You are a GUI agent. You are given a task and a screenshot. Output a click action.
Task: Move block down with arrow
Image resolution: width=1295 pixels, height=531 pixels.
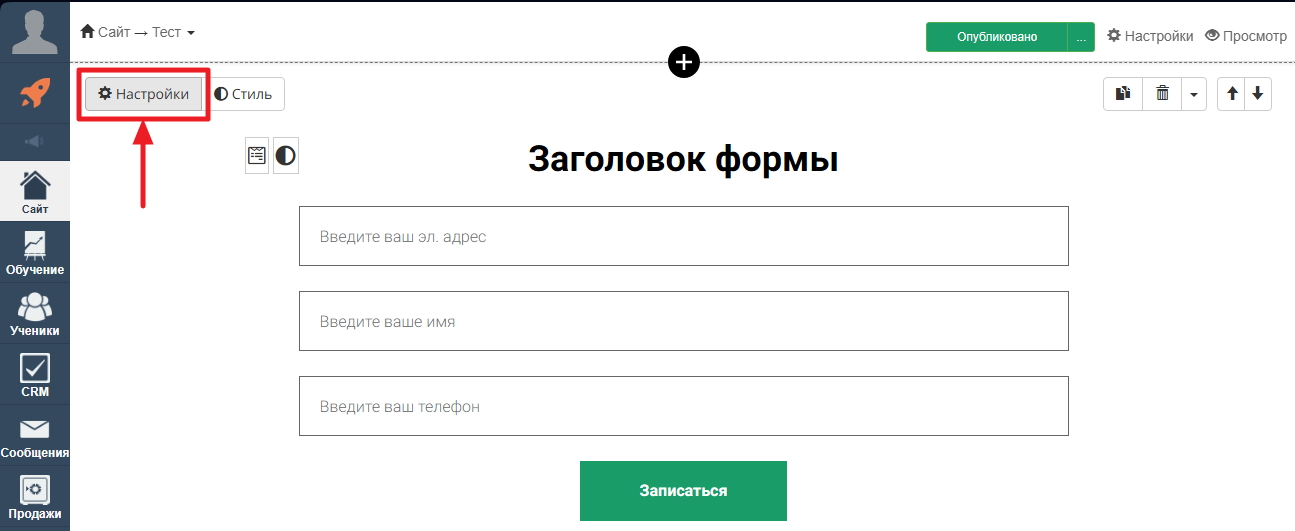click(1258, 94)
